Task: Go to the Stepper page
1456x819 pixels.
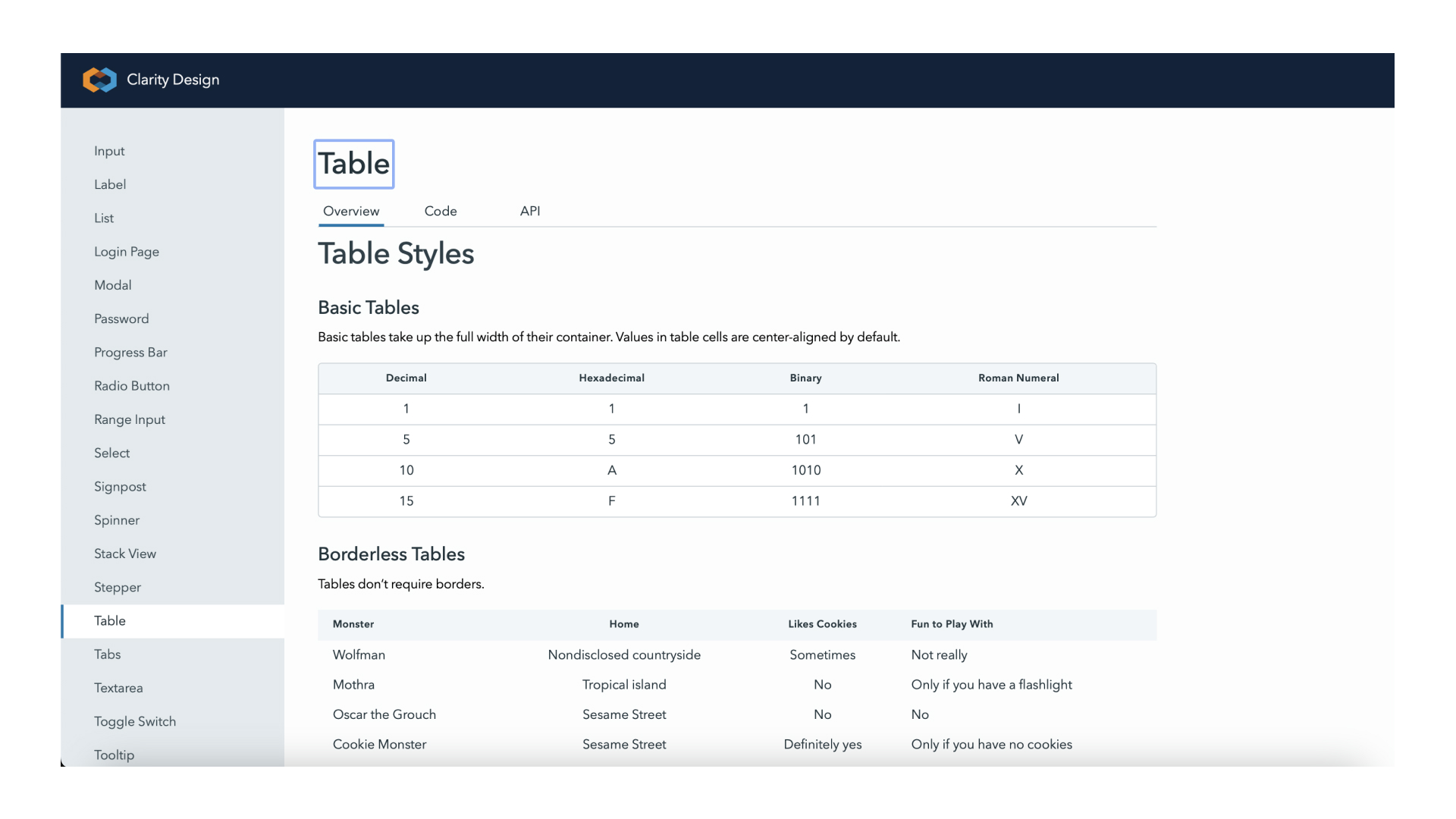Action: (x=118, y=587)
